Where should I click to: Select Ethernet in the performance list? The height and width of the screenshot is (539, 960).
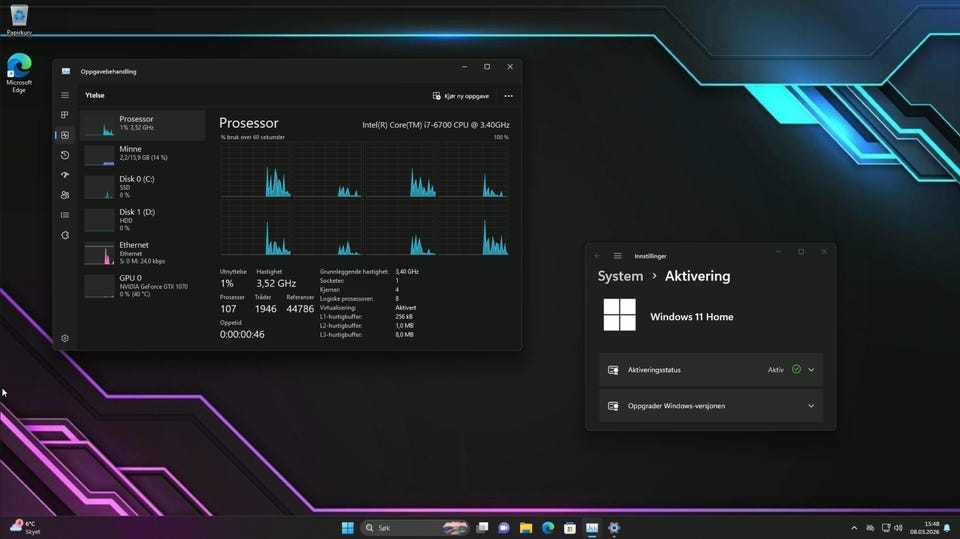pyautogui.click(x=142, y=253)
